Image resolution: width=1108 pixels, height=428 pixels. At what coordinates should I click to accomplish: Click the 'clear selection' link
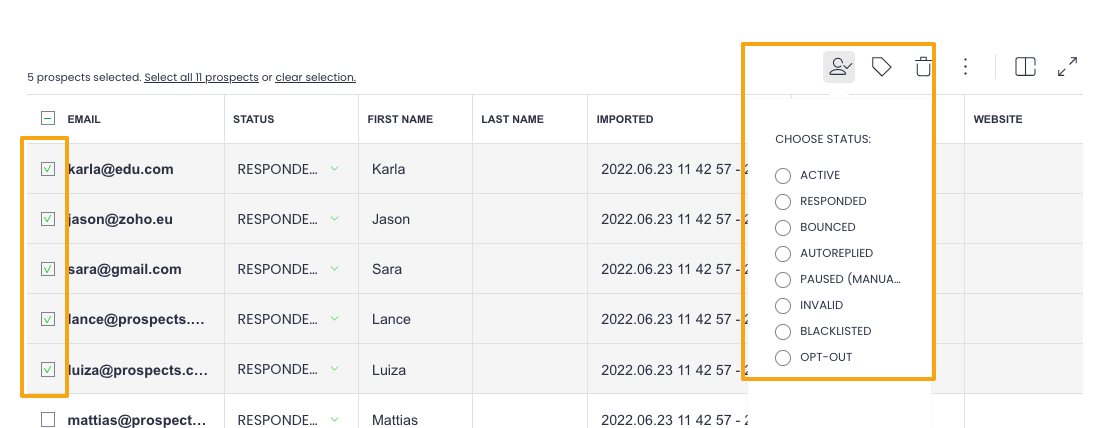point(315,77)
